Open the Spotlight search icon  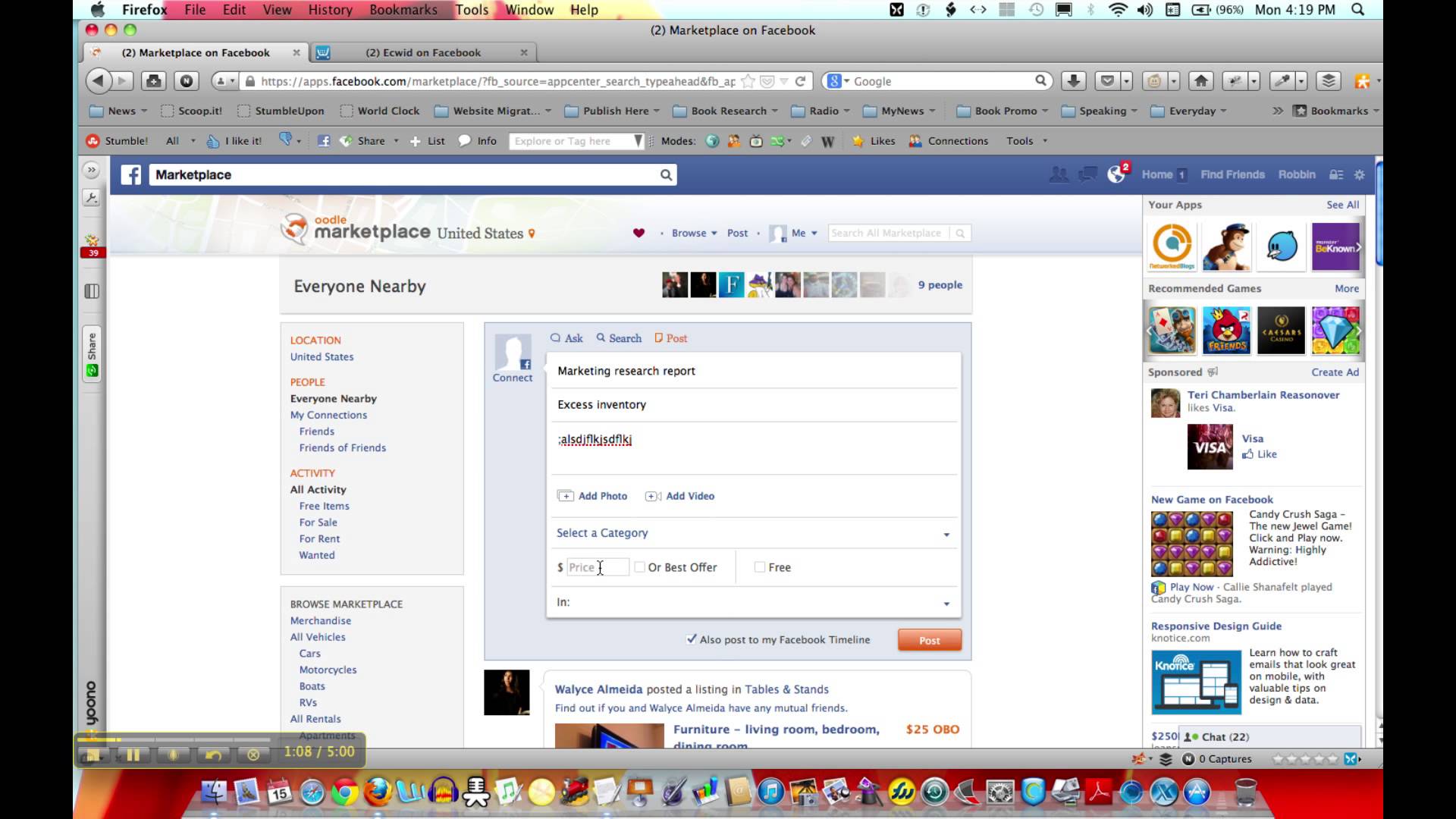1357,9
